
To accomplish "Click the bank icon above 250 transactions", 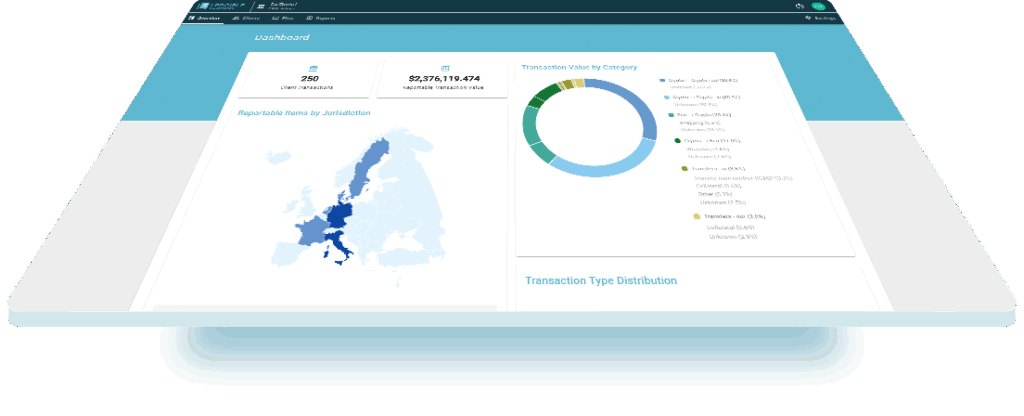I will (313, 68).
